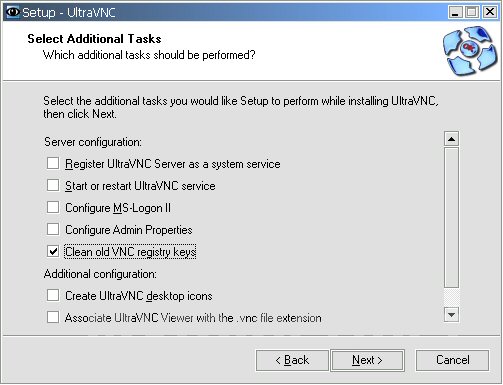The width and height of the screenshot is (503, 385).
Task: Enable Register UltraVNC Server as a system service
Action: pos(53,163)
